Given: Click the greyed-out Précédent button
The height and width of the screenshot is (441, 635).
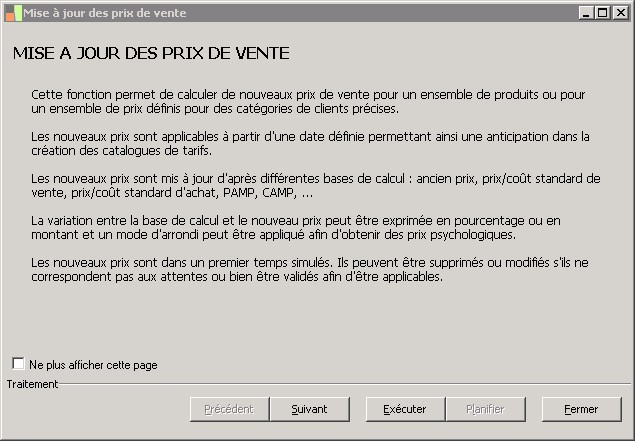Looking at the screenshot, I should pos(229,409).
